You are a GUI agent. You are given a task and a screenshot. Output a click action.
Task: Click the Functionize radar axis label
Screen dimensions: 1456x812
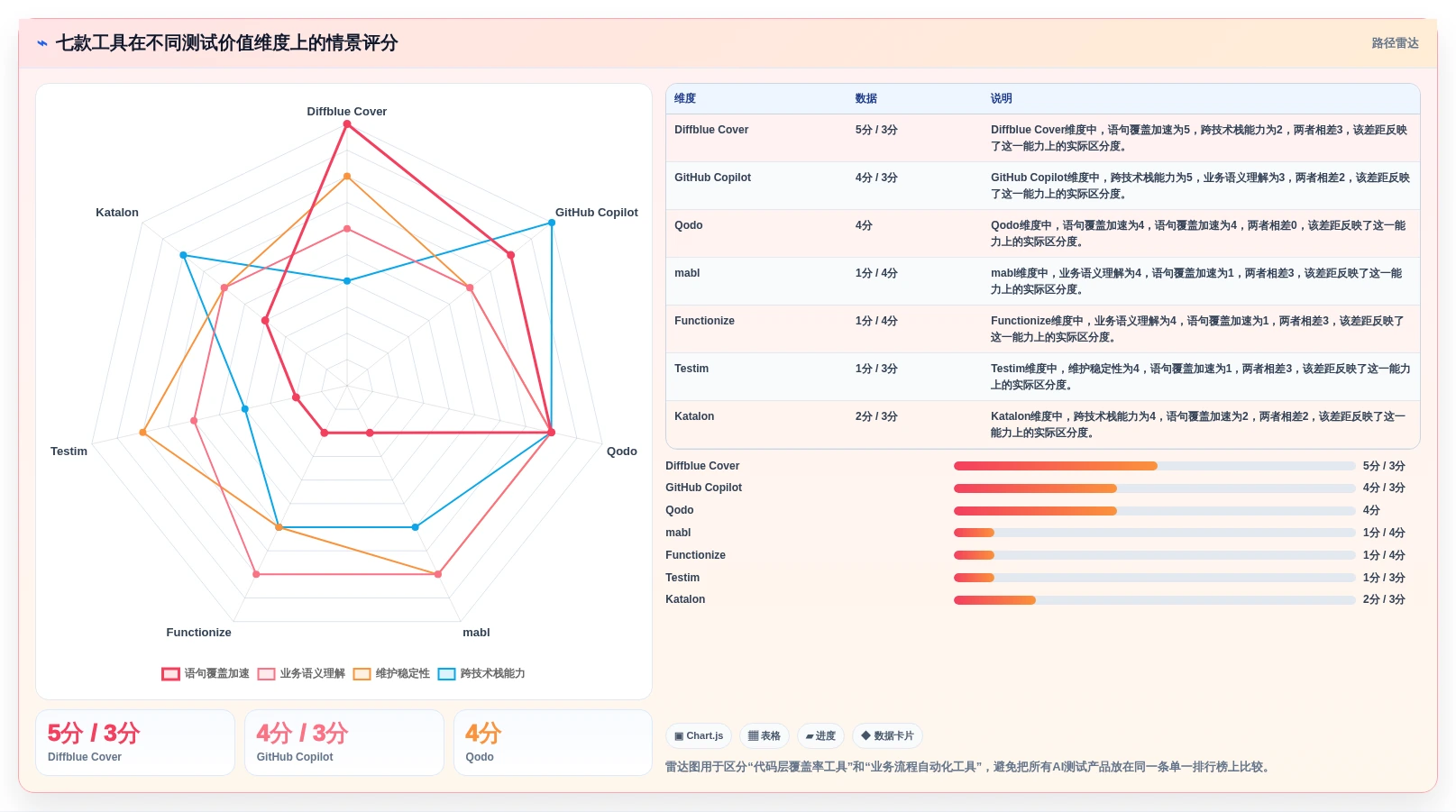pos(198,633)
